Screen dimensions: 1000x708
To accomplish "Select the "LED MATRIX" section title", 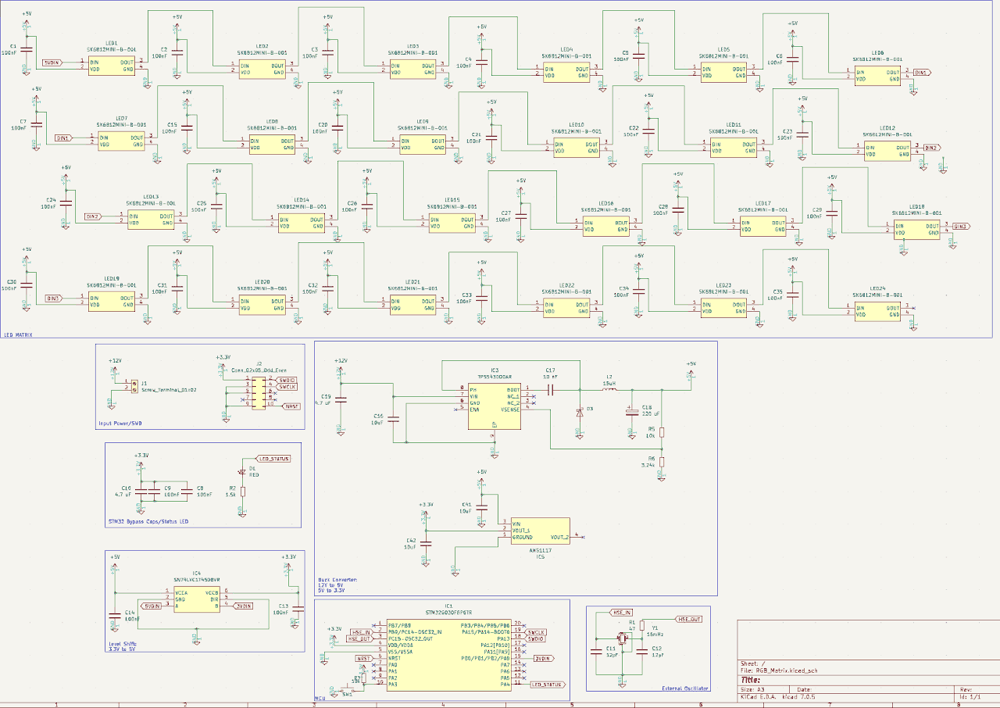I will point(18,334).
